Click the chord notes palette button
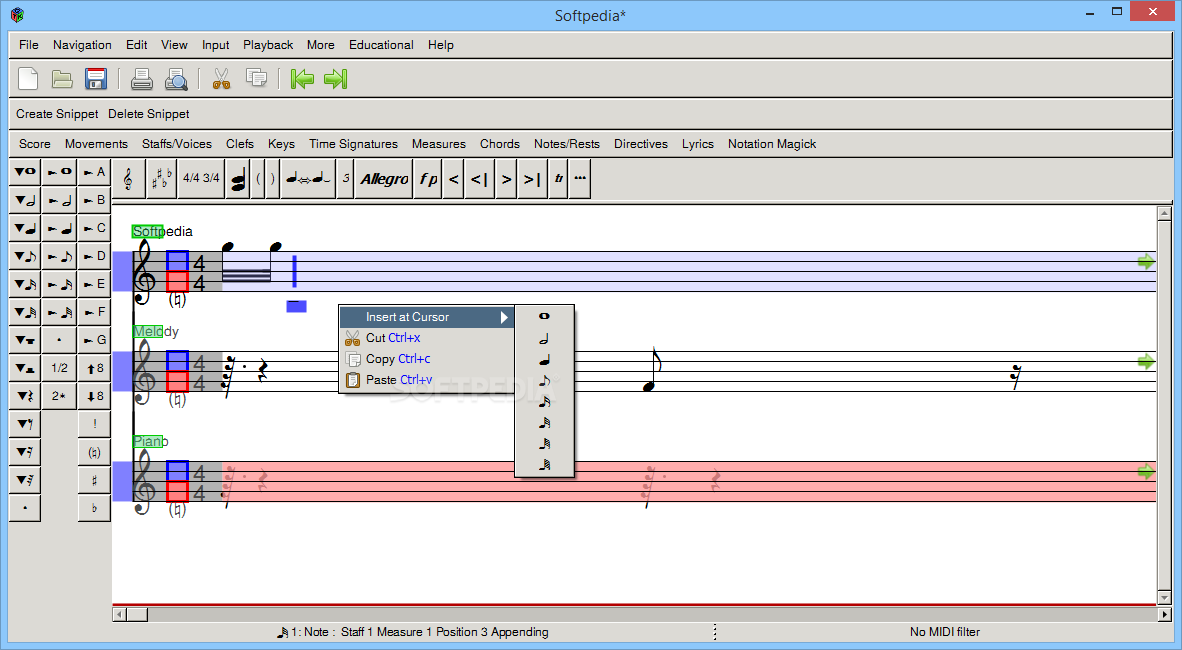Viewport: 1182px width, 650px height. [x=238, y=179]
